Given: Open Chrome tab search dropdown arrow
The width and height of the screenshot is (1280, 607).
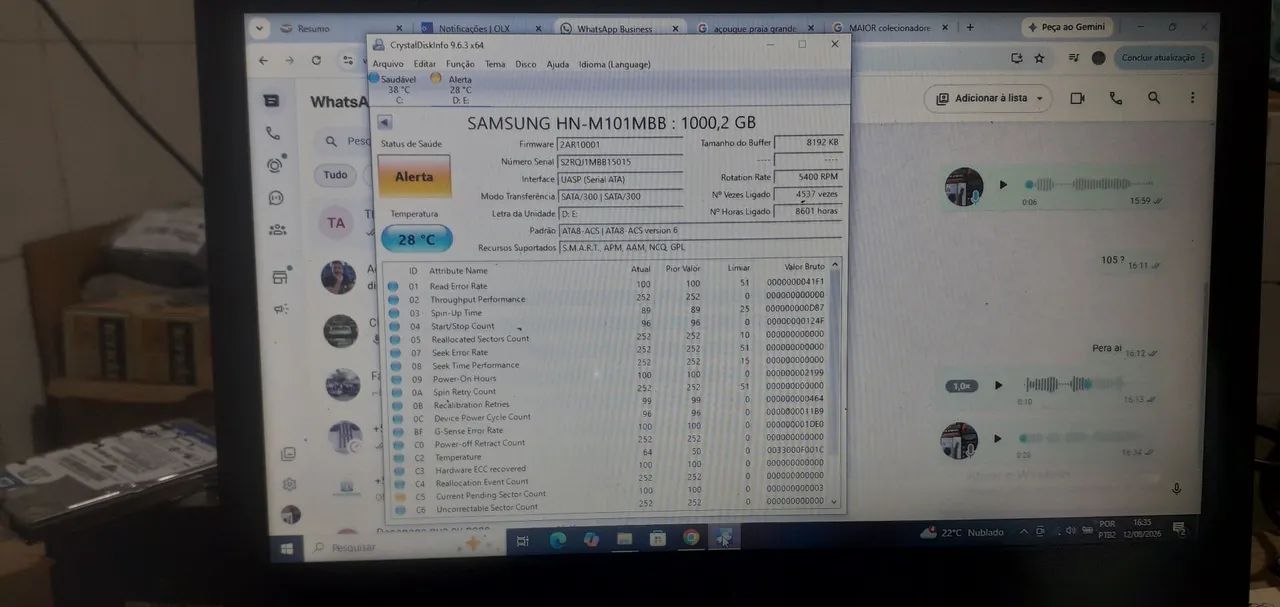Looking at the screenshot, I should pyautogui.click(x=259, y=29).
